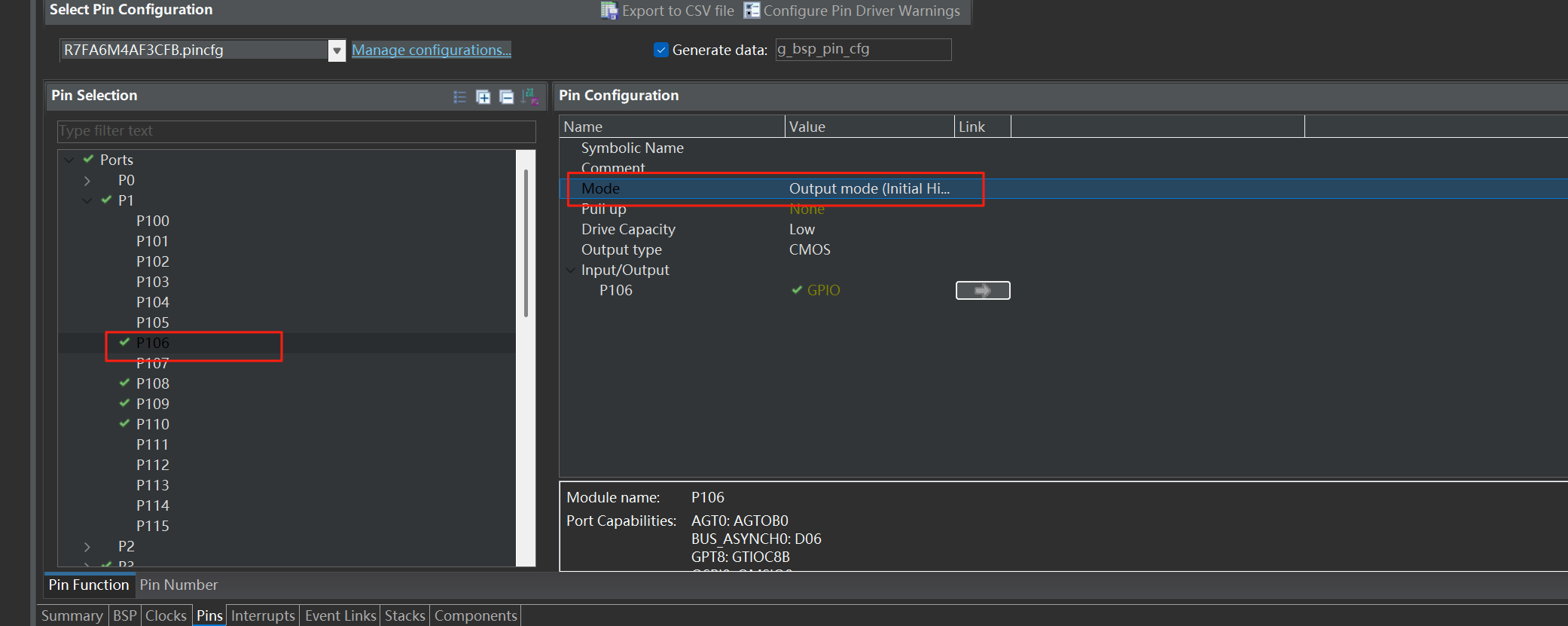
Task: Open the Mode value dropdown
Action: [x=870, y=188]
